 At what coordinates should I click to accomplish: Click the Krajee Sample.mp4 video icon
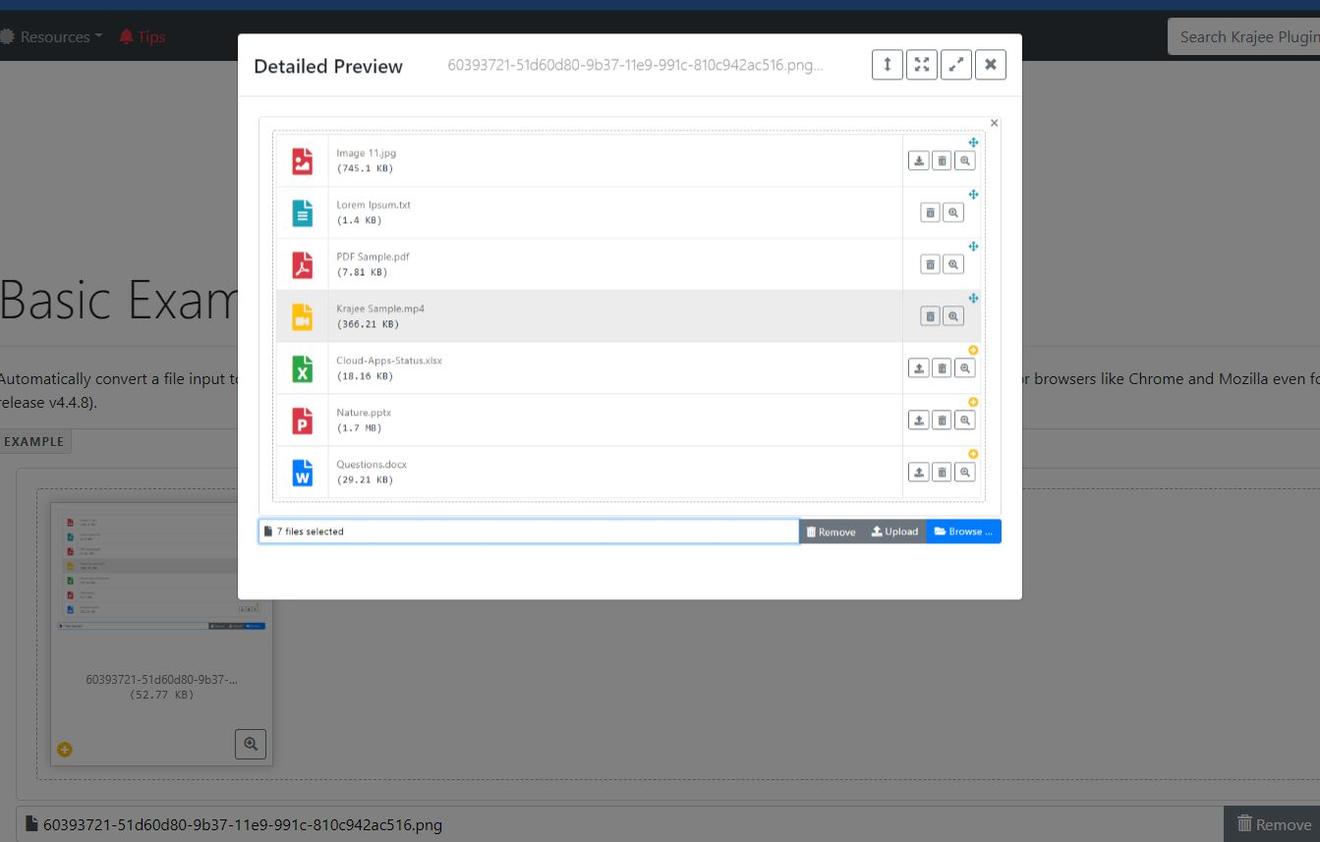click(302, 317)
